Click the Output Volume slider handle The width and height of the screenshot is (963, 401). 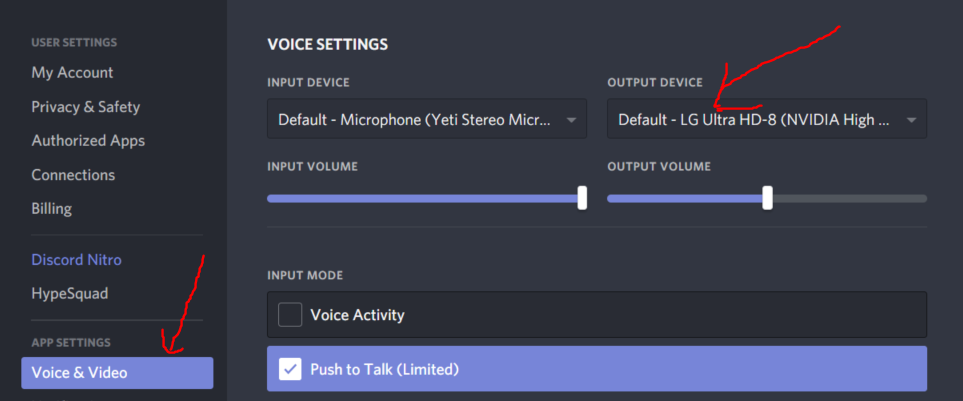(767, 198)
